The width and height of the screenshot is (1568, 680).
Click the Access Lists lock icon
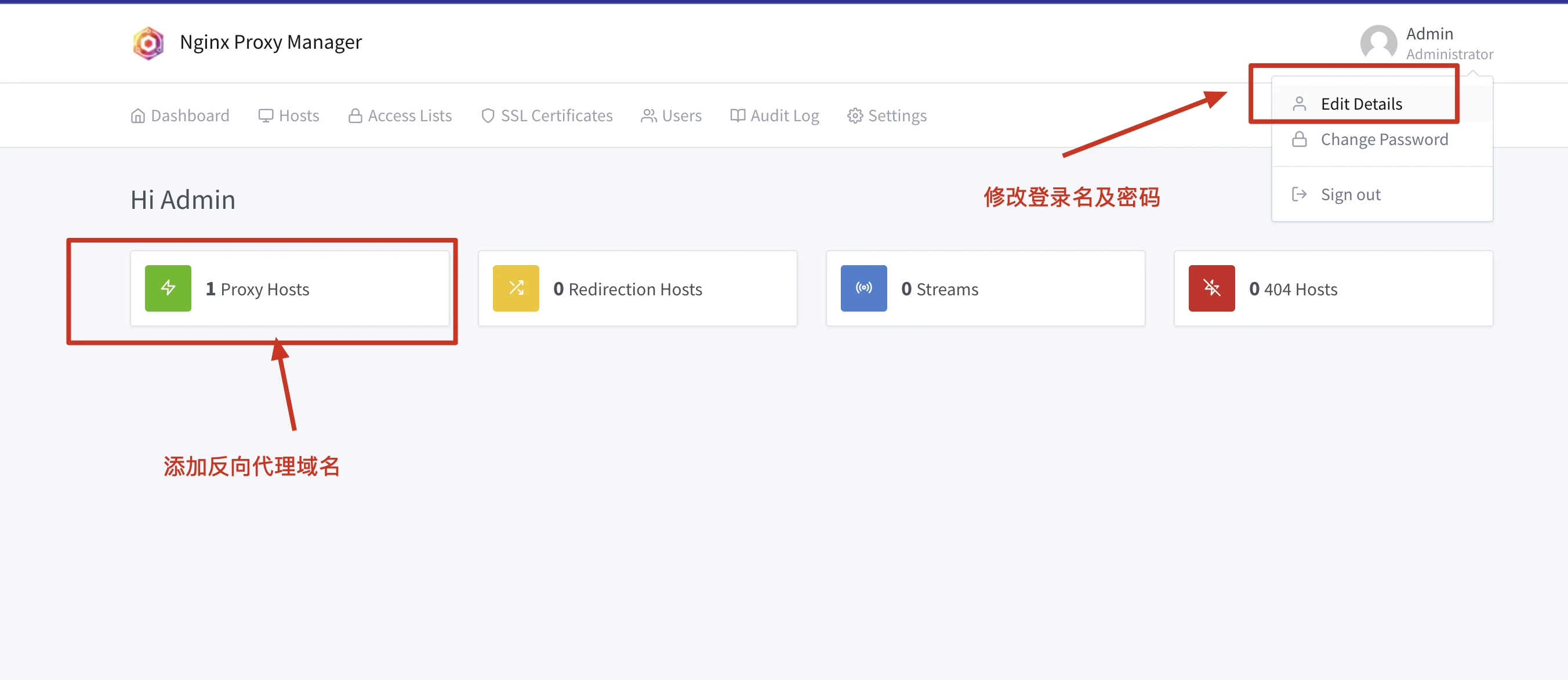coord(355,115)
